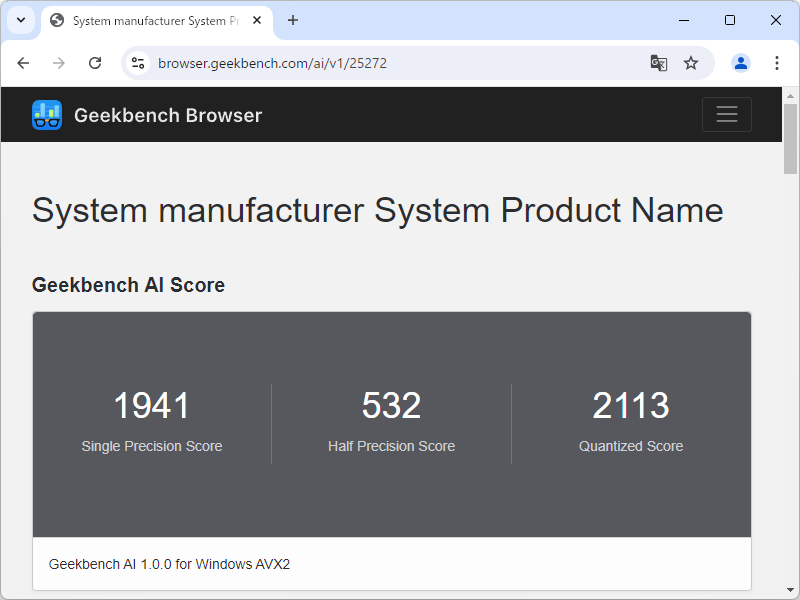
Task: Expand the Geekbench navbar hamburger menu
Action: point(726,114)
